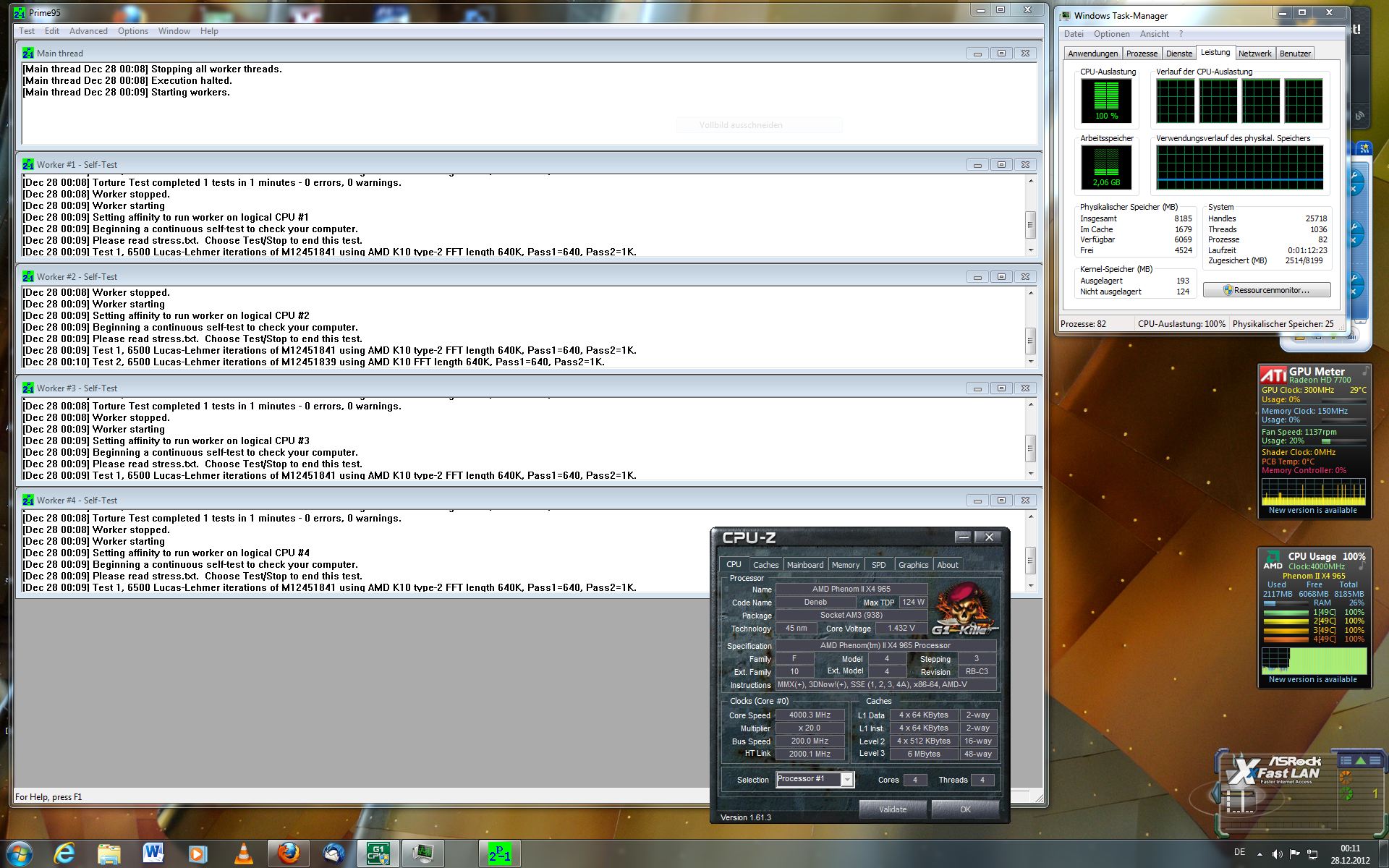Collapse XFast LAN widget with left arrow
The width and height of the screenshot is (1389, 868).
pyautogui.click(x=1217, y=794)
